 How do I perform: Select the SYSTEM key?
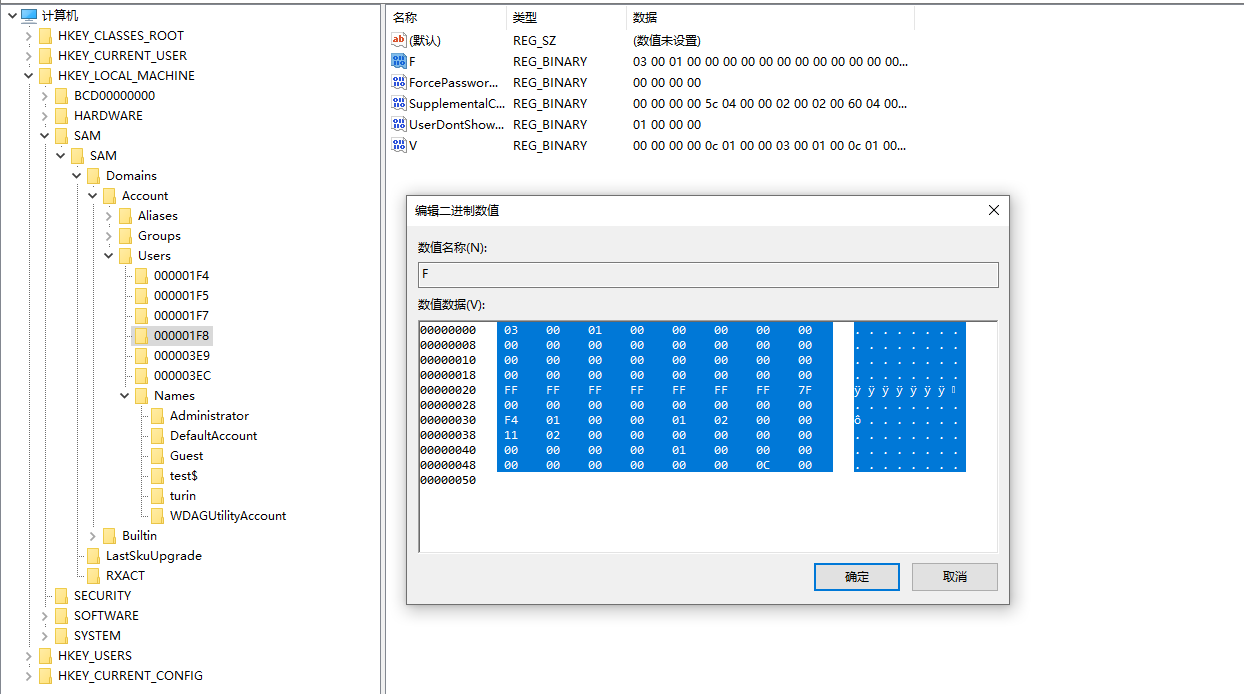point(97,635)
